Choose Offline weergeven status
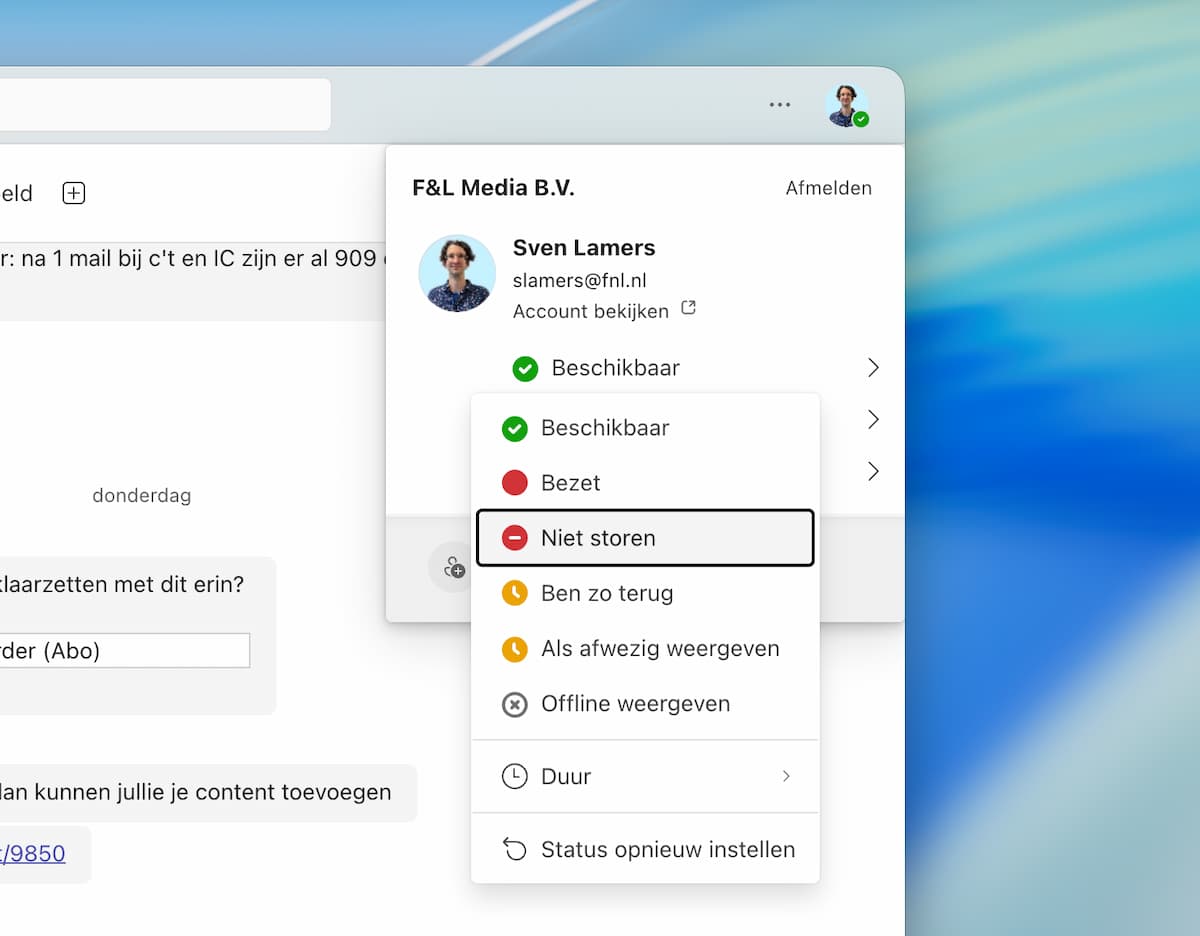This screenshot has width=1200, height=936. tap(635, 704)
